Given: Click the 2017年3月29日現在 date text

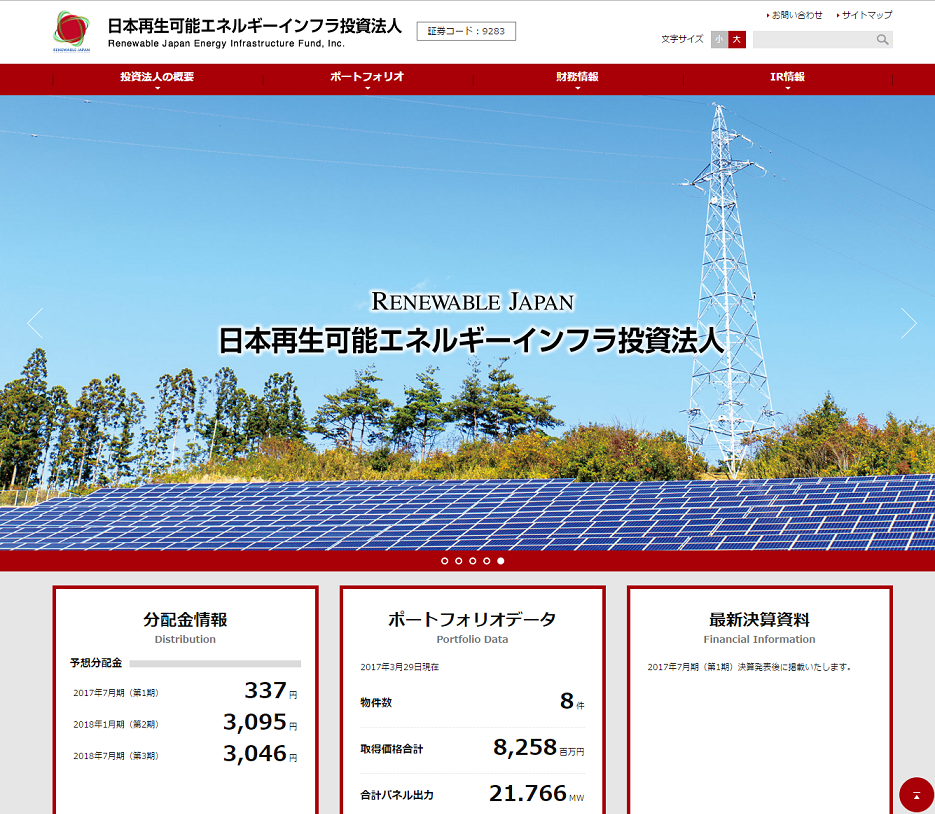Looking at the screenshot, I should 400,667.
